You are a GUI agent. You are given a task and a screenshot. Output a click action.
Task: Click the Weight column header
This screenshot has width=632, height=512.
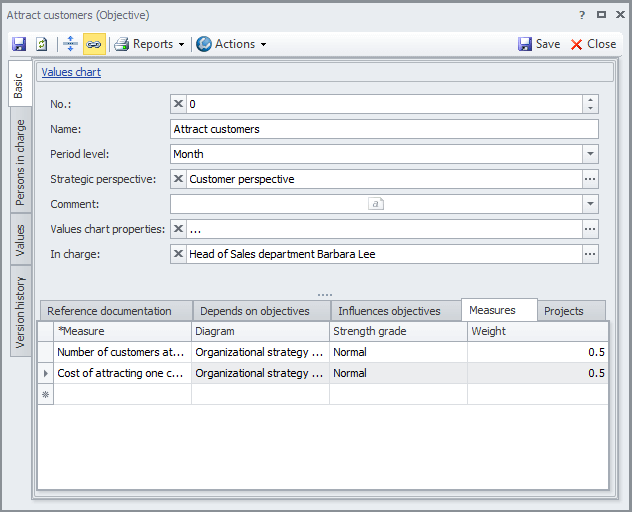tap(538, 331)
